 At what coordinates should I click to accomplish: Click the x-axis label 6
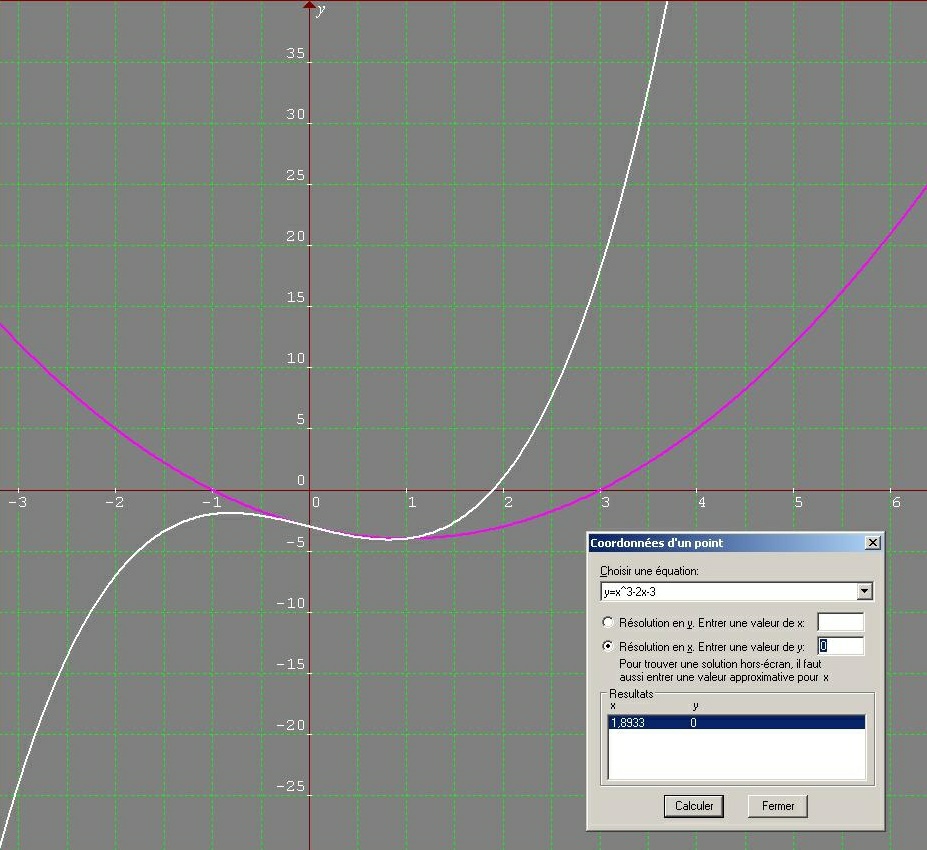891,502
